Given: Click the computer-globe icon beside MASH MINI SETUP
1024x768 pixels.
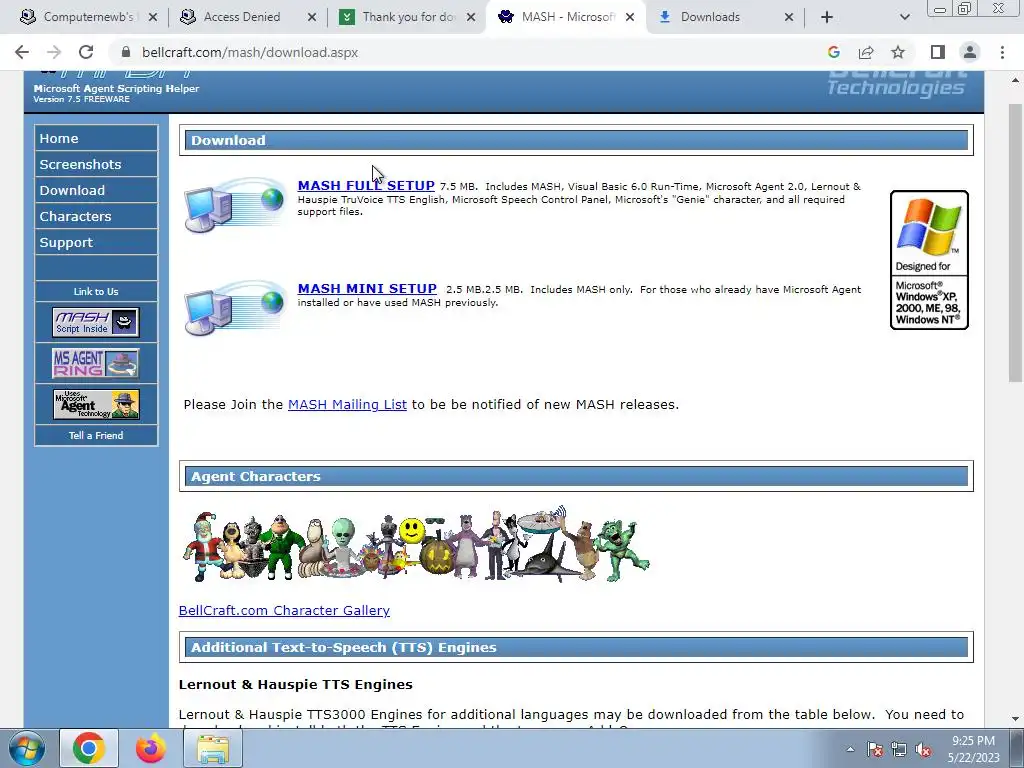Looking at the screenshot, I should click(x=234, y=308).
